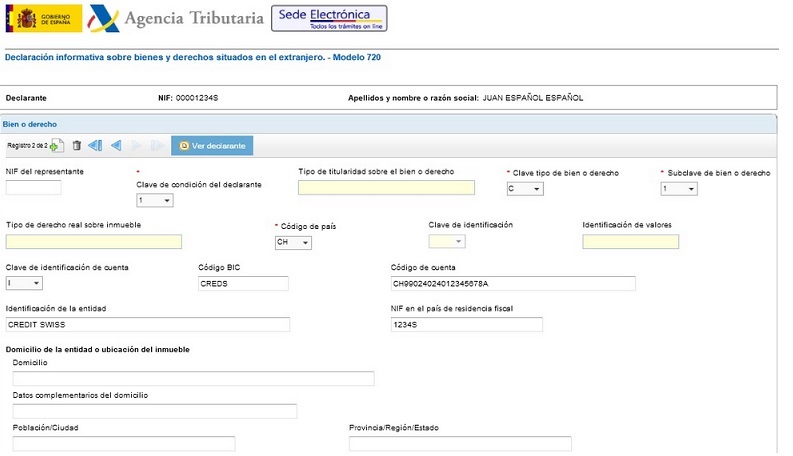This screenshot has height=456, width=793.
Task: Focus the NIF del representante field
Action: (34, 188)
